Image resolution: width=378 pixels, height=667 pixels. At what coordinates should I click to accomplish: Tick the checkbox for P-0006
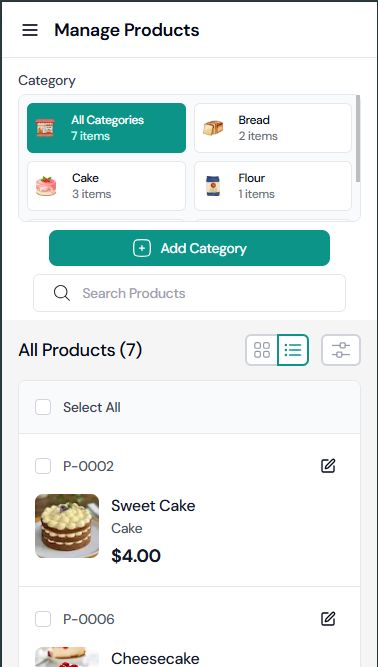[x=43, y=619]
